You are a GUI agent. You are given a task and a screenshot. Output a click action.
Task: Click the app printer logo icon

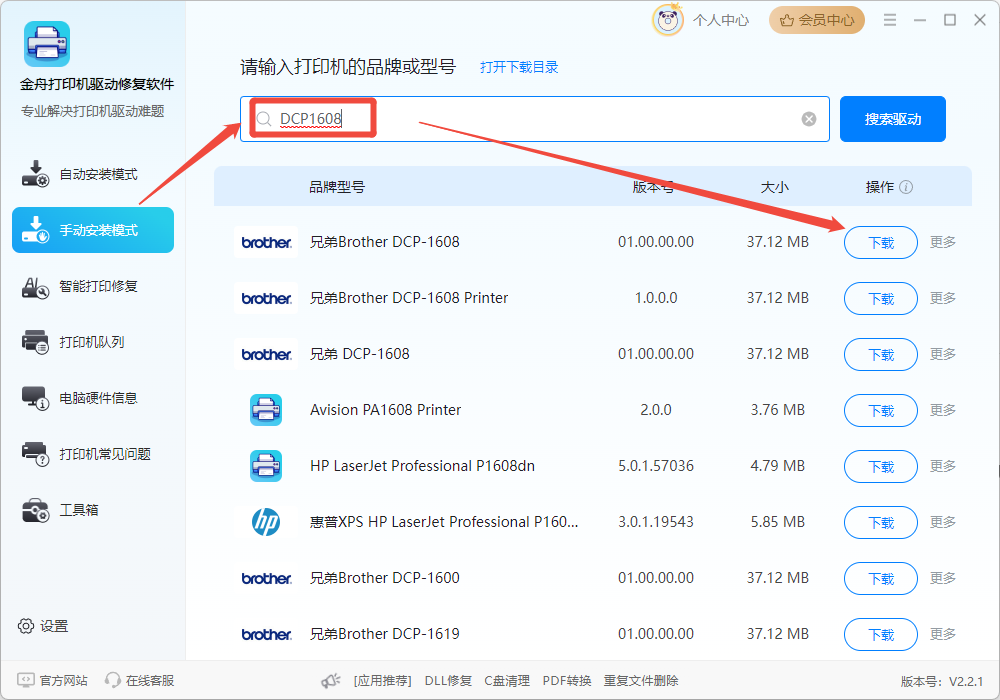[47, 44]
